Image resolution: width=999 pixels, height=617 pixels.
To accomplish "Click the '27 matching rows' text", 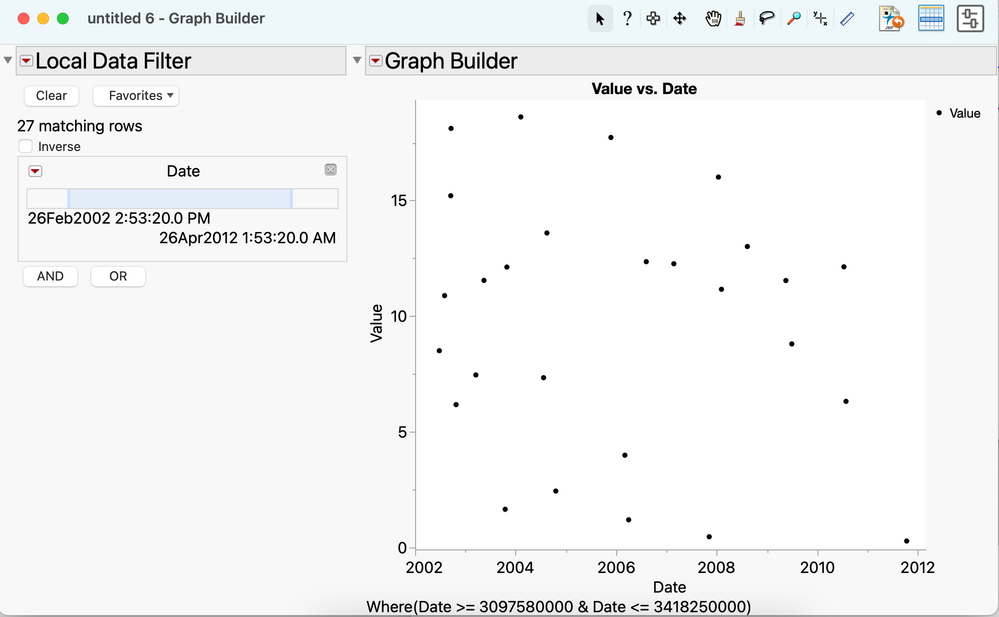I will pyautogui.click(x=80, y=126).
